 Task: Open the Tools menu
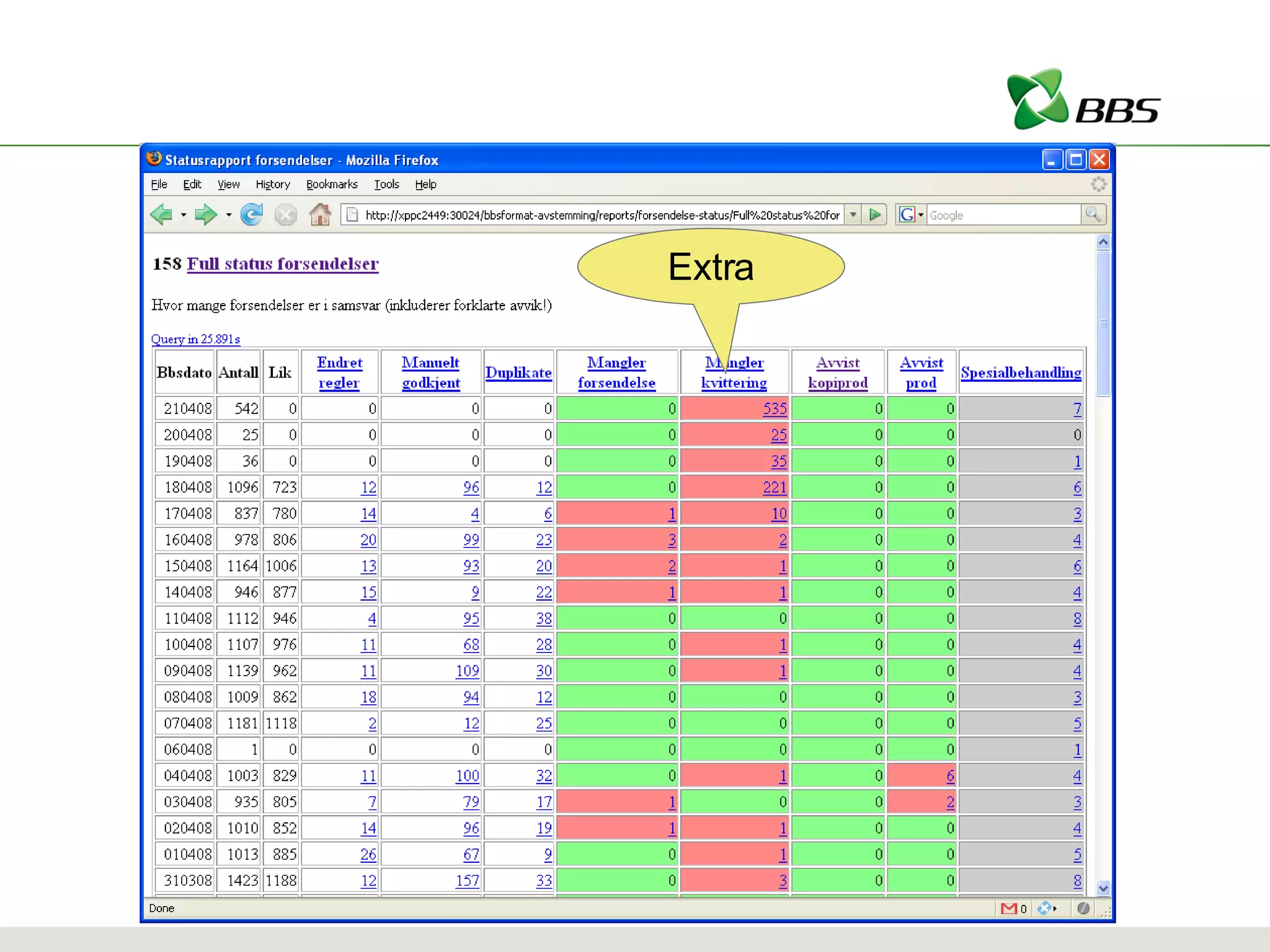[x=386, y=184]
